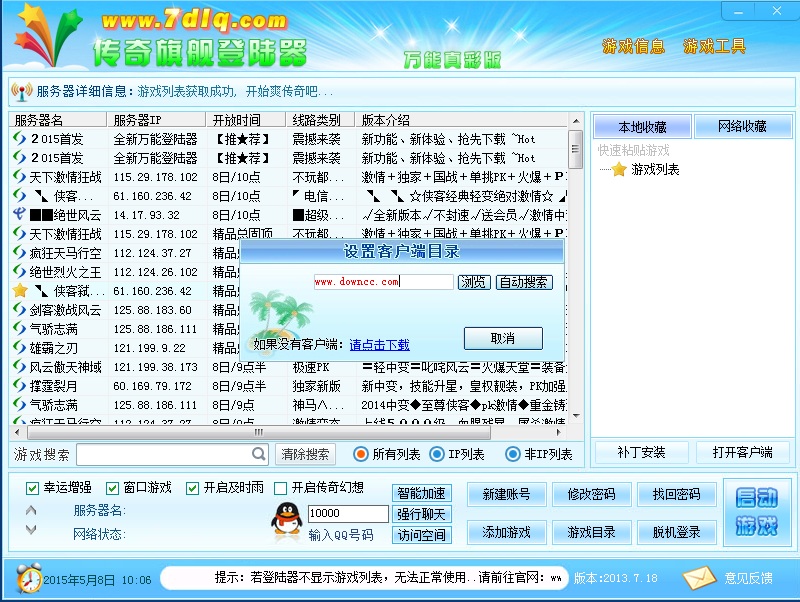Click the yellow star icon on the 侠客 server row
Viewport: 800px width, 602px height.
[21, 290]
